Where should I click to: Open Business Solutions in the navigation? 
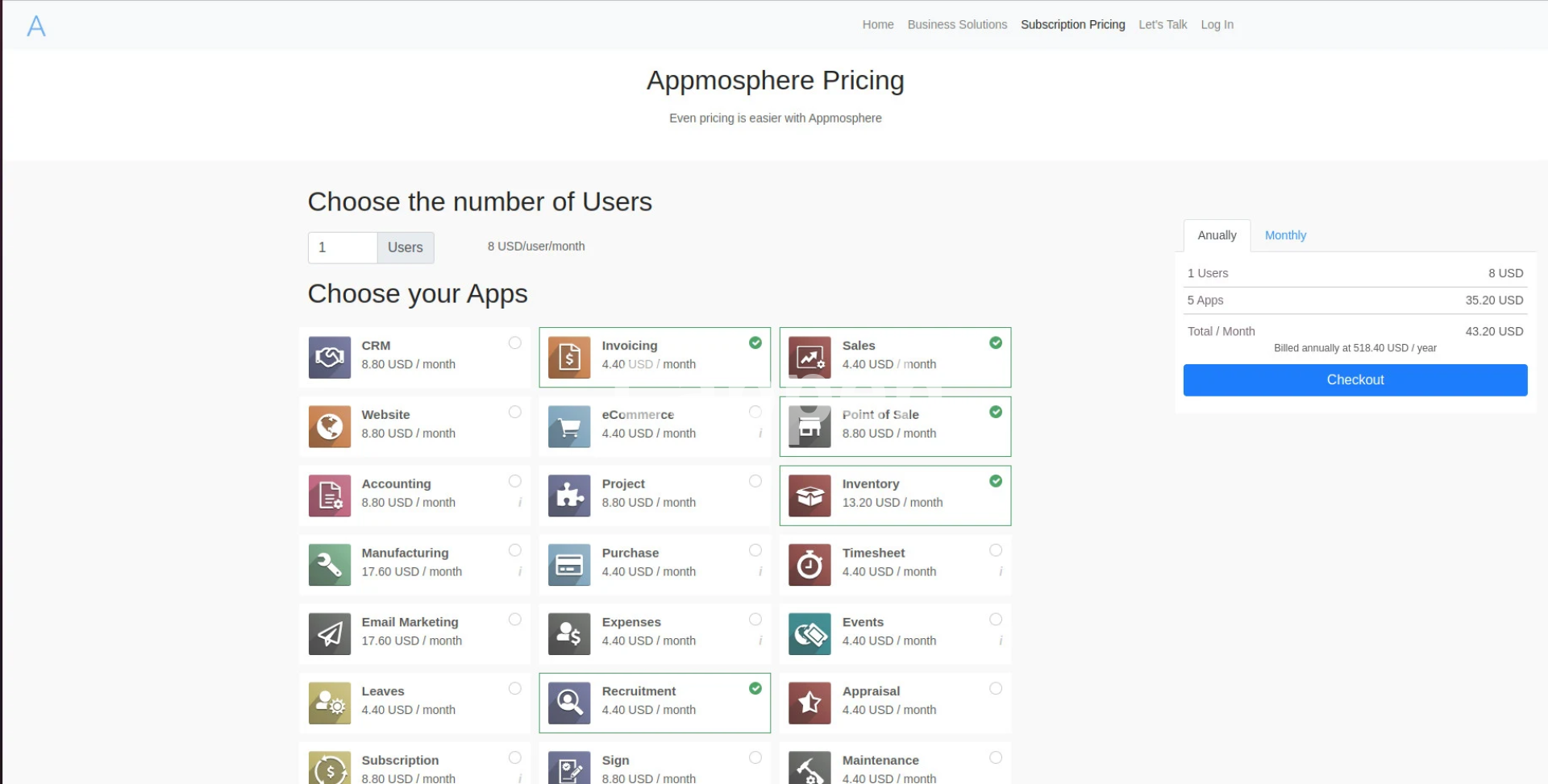[x=957, y=25]
